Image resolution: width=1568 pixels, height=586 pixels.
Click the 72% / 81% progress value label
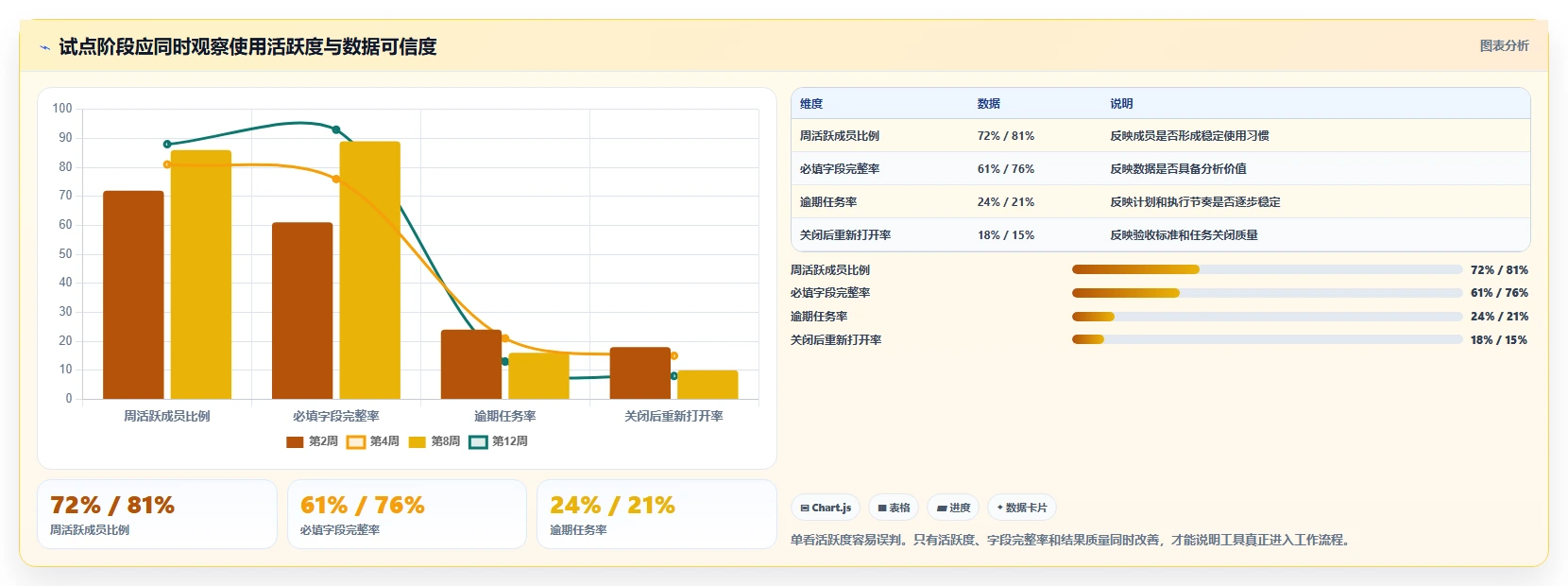[1499, 270]
